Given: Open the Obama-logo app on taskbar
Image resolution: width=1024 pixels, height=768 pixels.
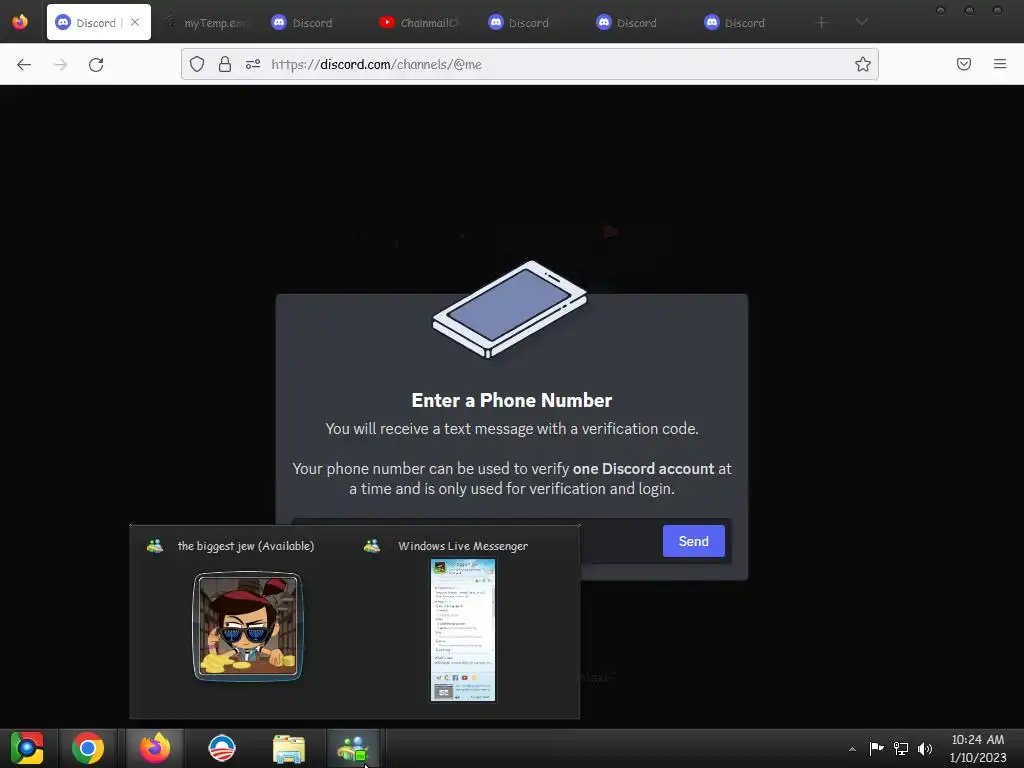Looking at the screenshot, I should [x=221, y=748].
